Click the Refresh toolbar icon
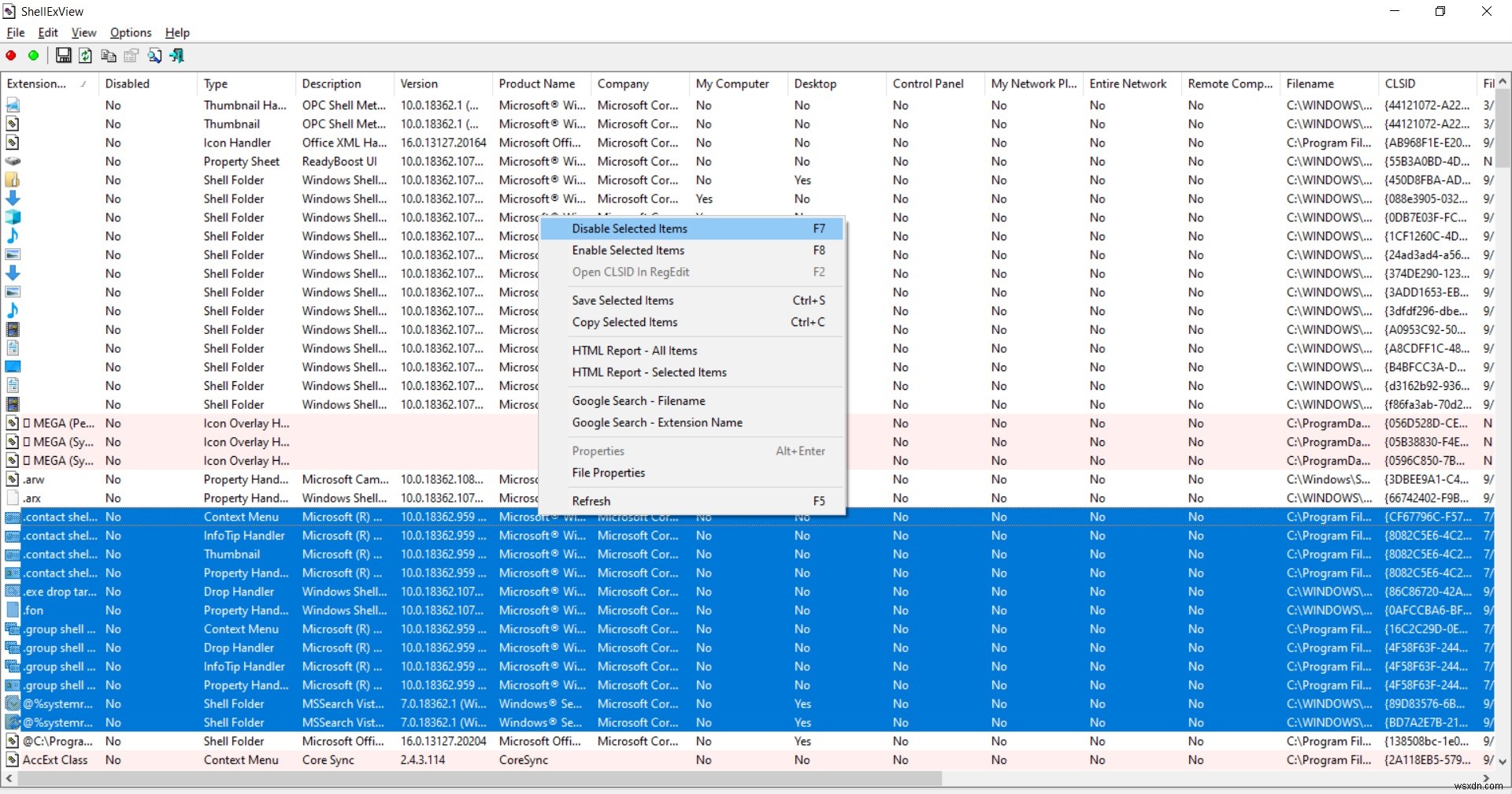Viewport: 1512px width, 794px height. click(86, 55)
